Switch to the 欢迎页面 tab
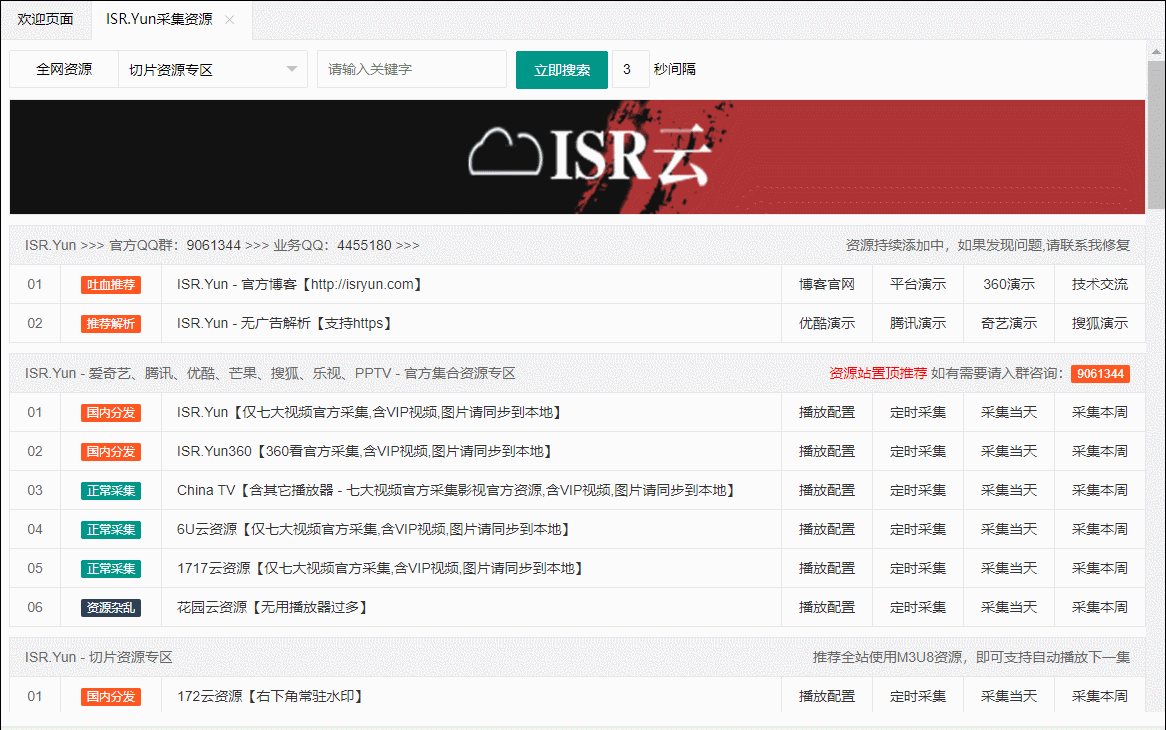 pyautogui.click(x=45, y=20)
